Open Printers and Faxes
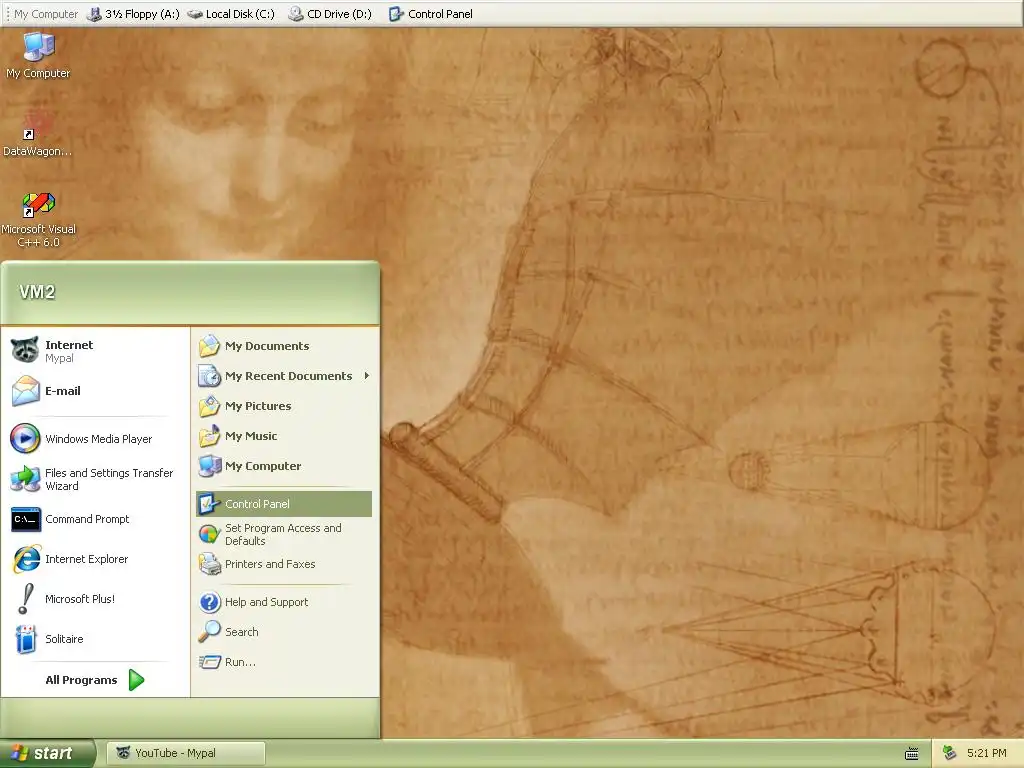This screenshot has height=768, width=1024. [x=283, y=564]
